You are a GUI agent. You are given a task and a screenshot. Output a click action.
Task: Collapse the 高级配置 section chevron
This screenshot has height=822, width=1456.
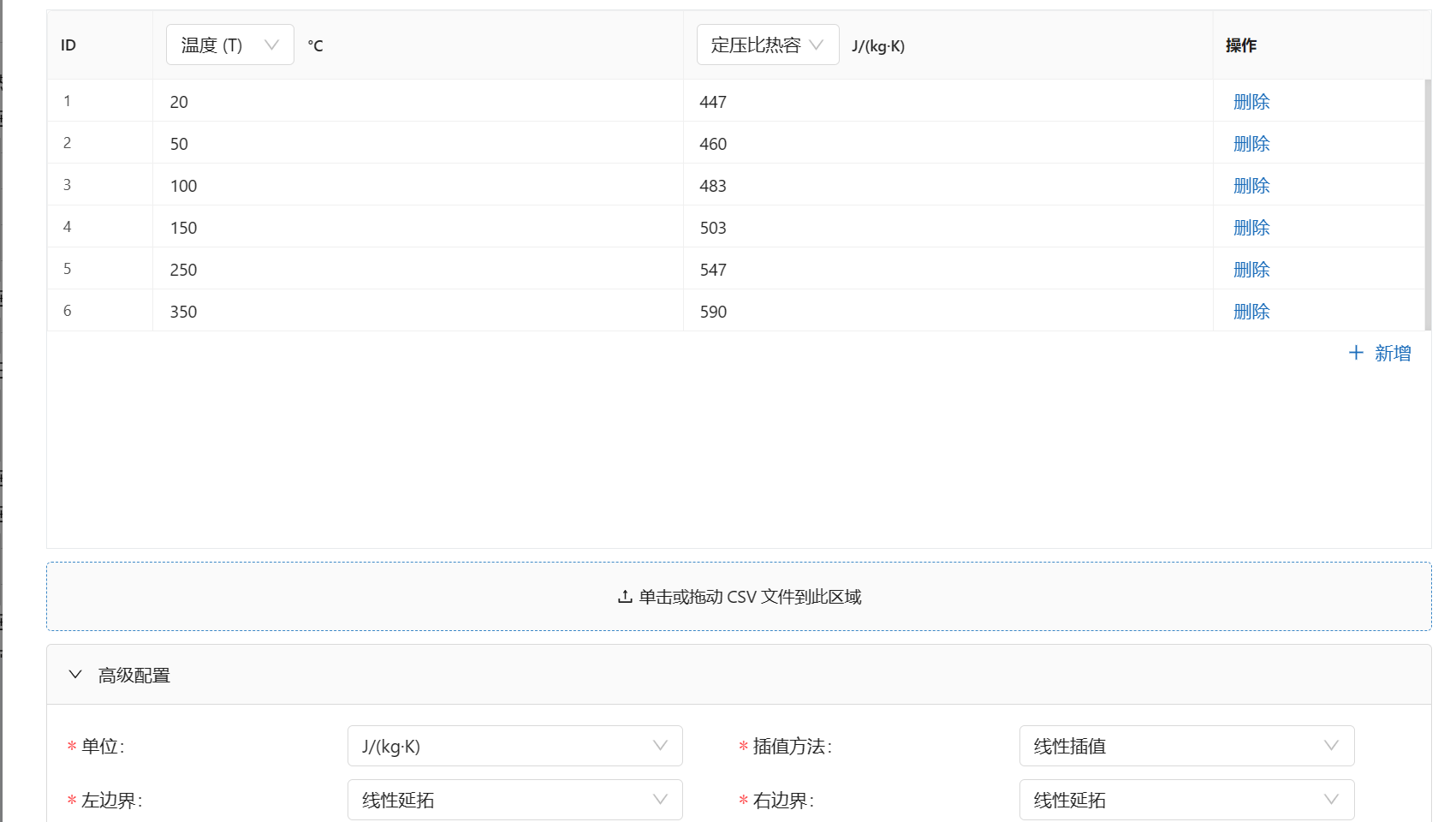click(75, 675)
